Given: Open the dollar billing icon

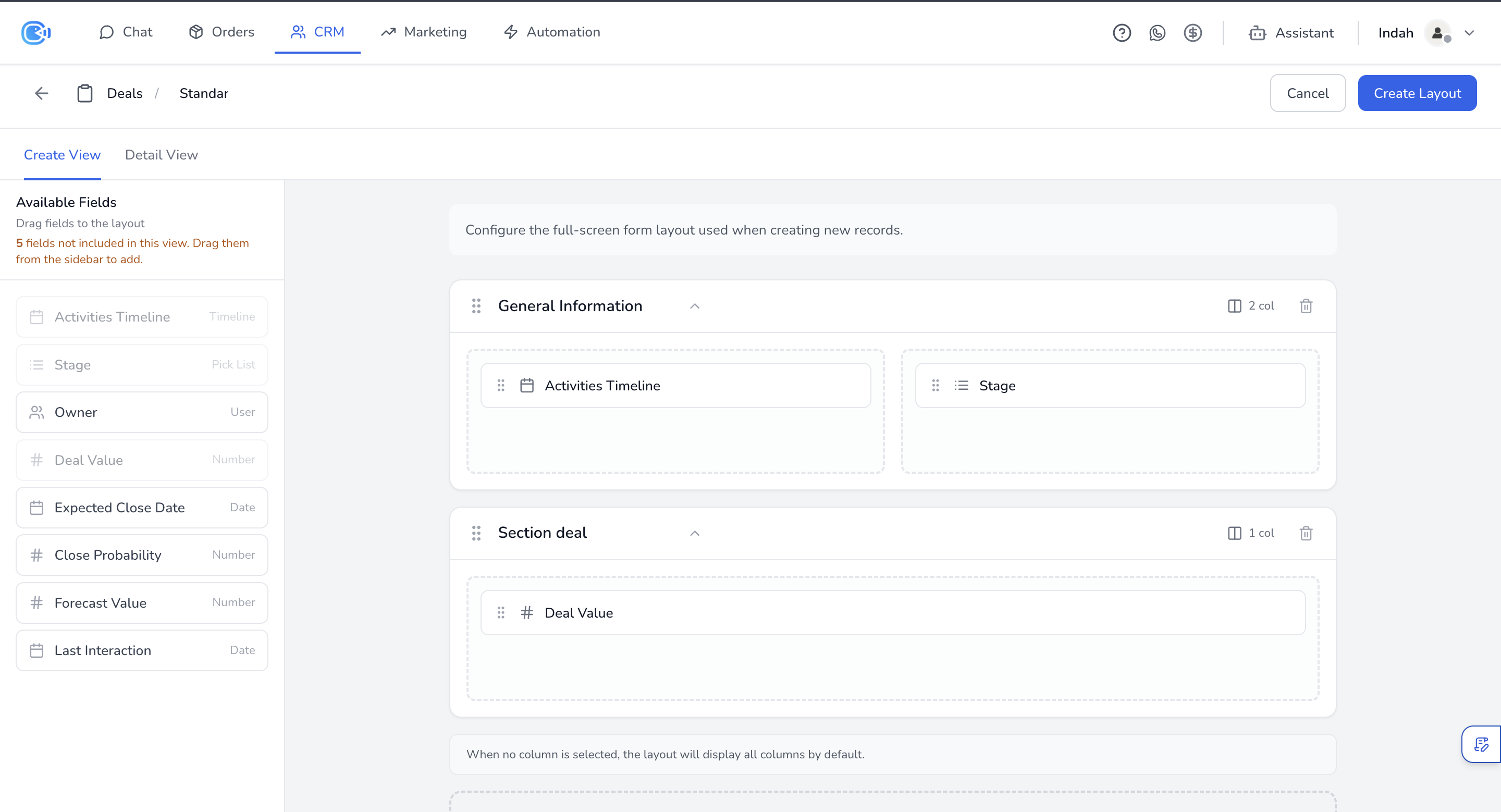Looking at the screenshot, I should 1192,33.
